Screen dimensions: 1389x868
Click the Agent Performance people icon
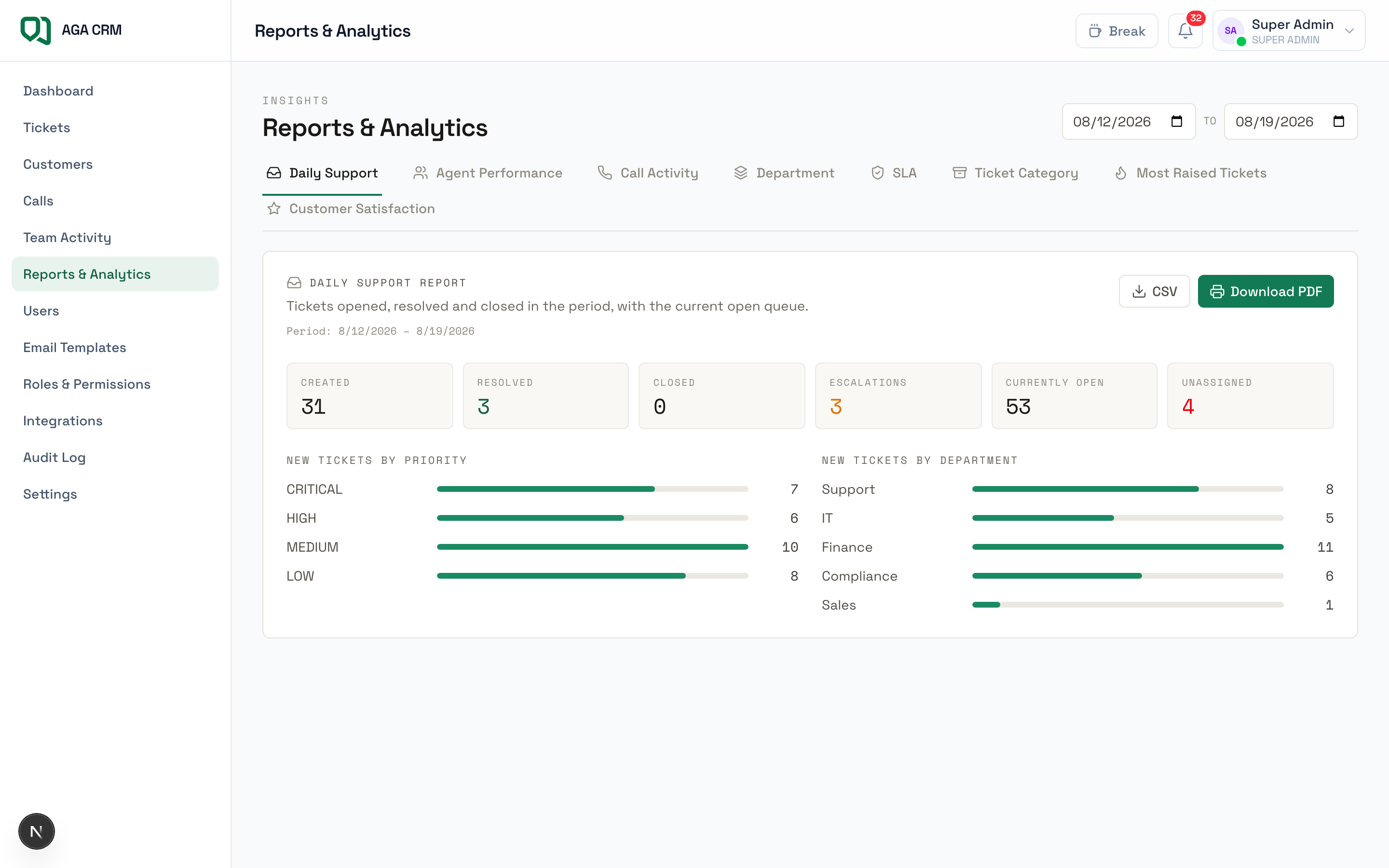point(421,173)
